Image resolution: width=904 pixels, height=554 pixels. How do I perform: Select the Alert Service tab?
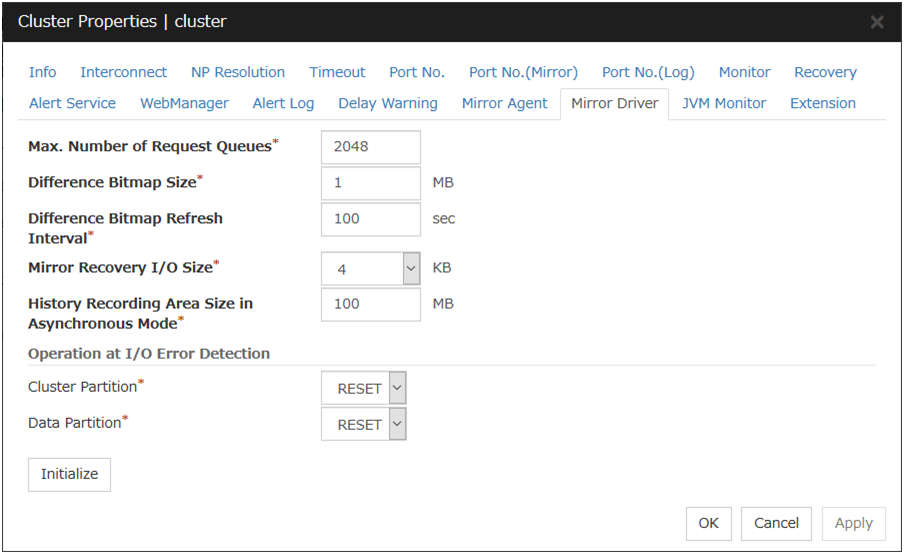click(x=72, y=103)
